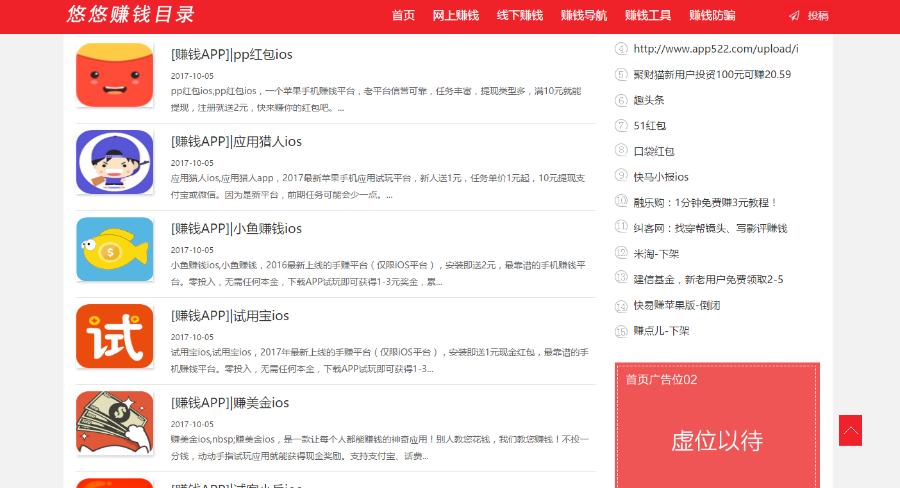Open article title [赚钱APP]|小鱼赚钱ios
The image size is (900, 488).
pyautogui.click(x=236, y=228)
